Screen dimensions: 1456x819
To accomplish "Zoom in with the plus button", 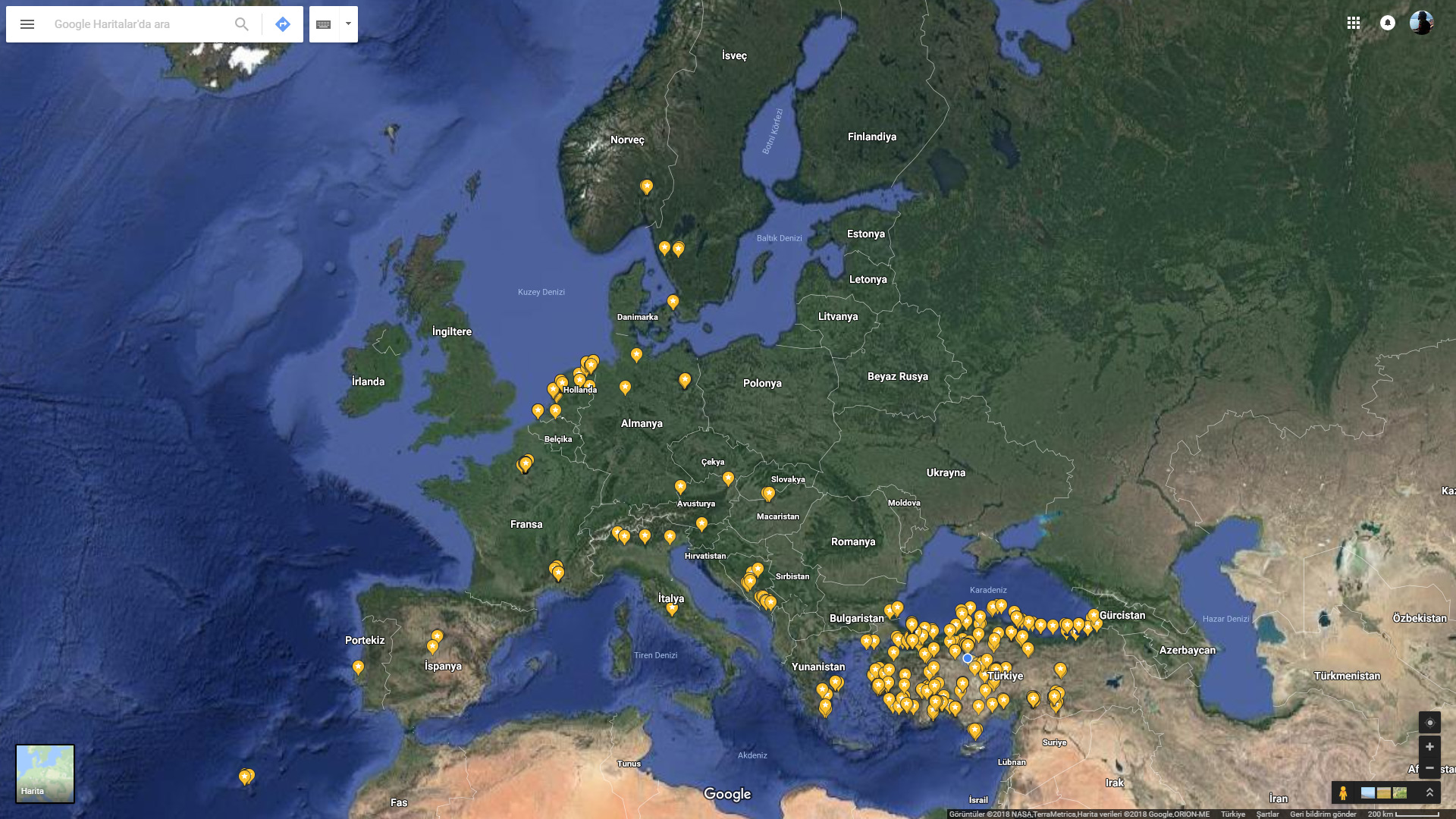I will 1429,747.
